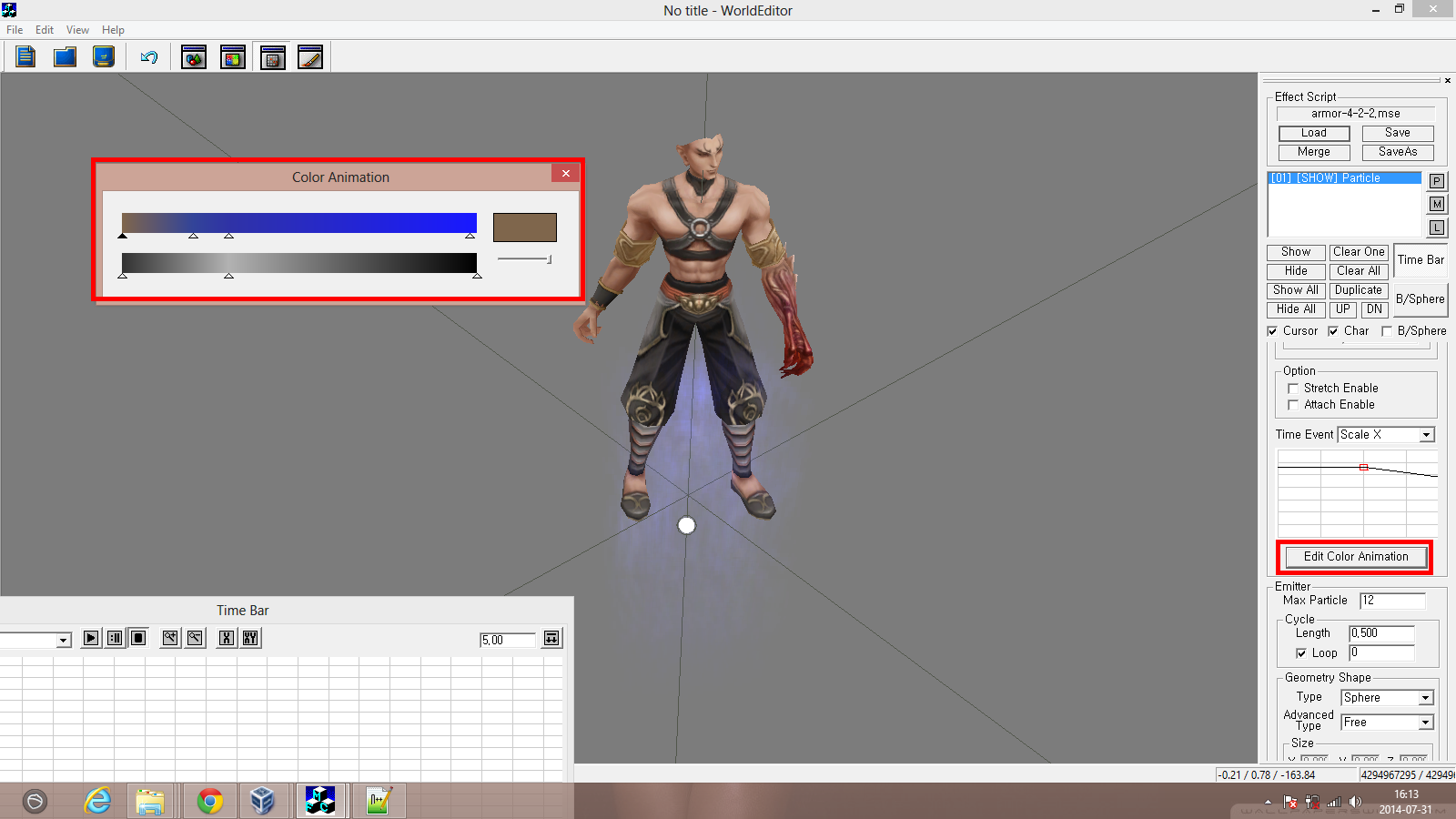Viewport: 1456px width, 819px height.
Task: Click the Duplicate button
Action: 1359,290
